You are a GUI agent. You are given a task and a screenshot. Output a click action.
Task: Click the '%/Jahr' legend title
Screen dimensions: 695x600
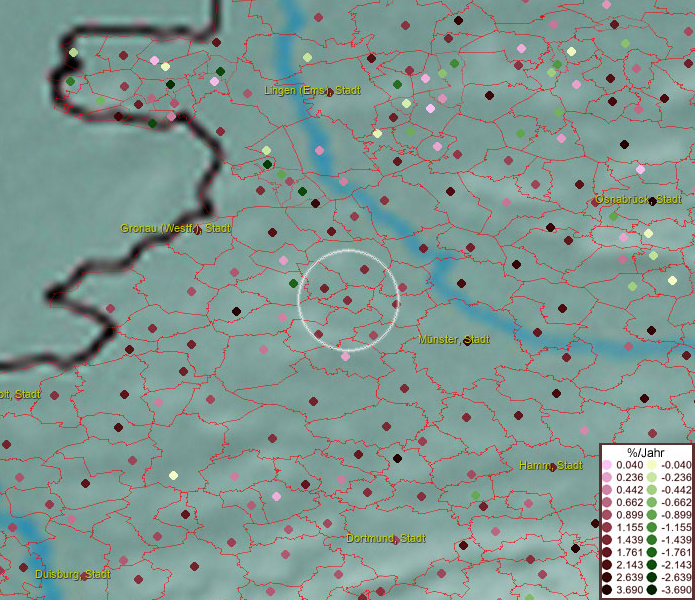[x=645, y=452]
